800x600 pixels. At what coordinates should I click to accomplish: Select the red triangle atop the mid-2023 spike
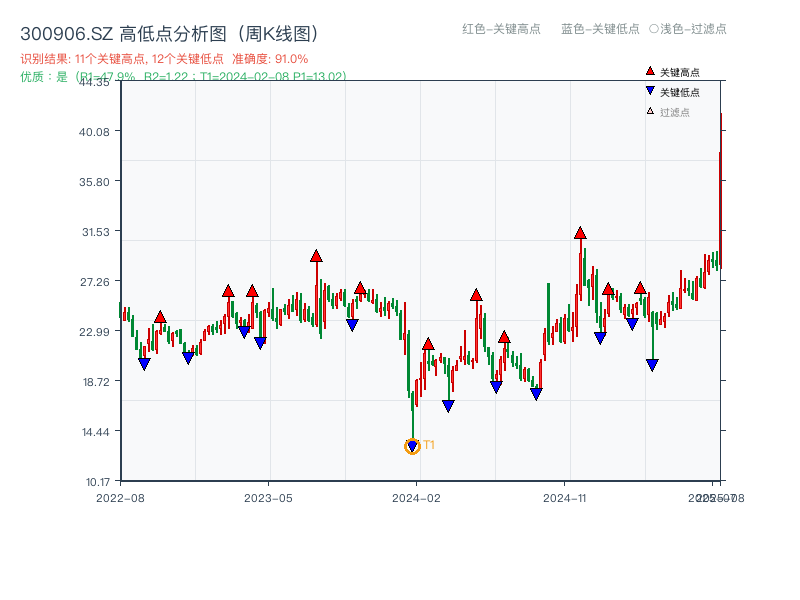click(x=316, y=256)
